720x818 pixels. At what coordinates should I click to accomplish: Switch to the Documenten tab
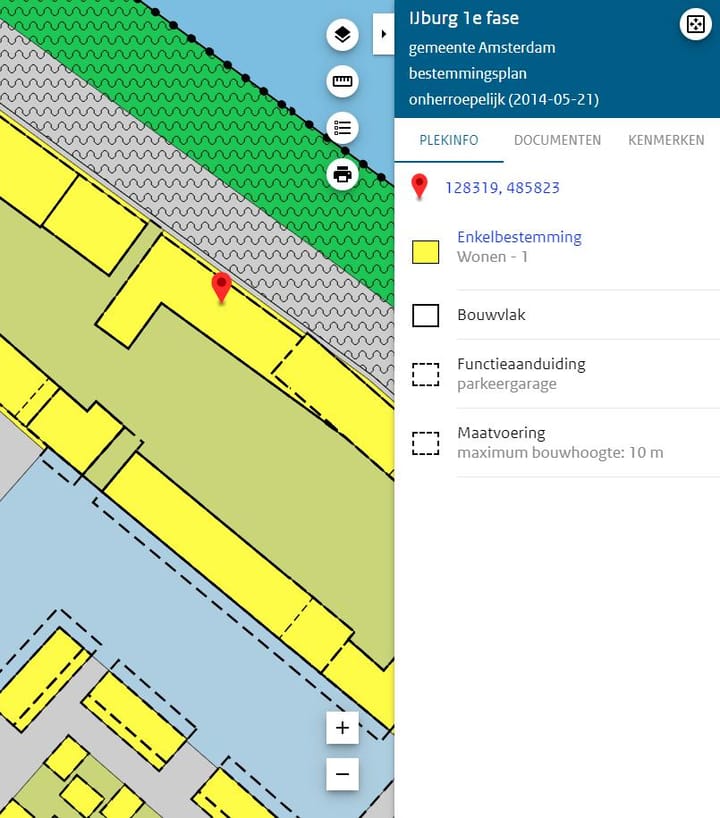click(557, 140)
